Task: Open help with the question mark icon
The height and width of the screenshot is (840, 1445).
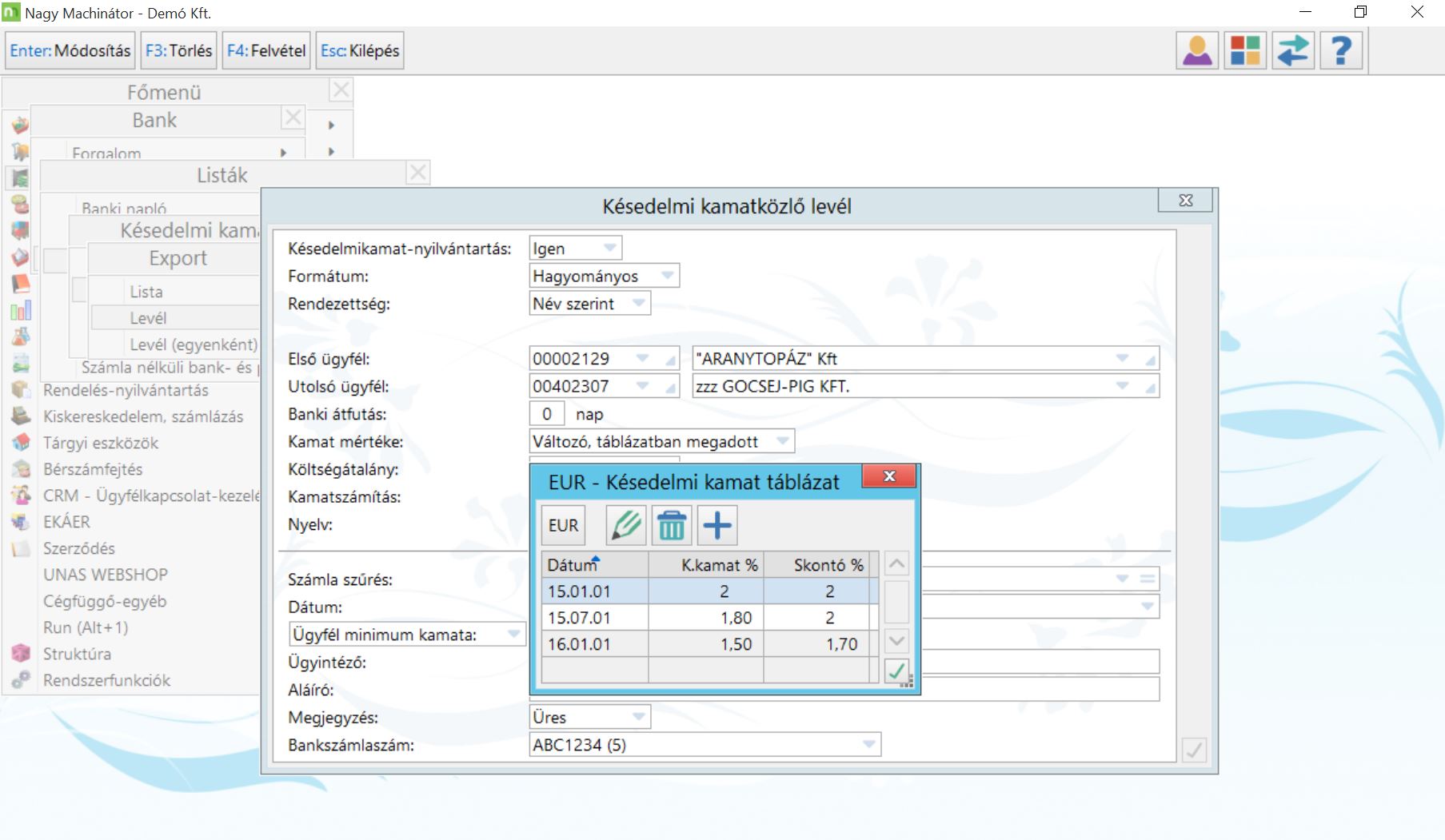Action: (1340, 50)
